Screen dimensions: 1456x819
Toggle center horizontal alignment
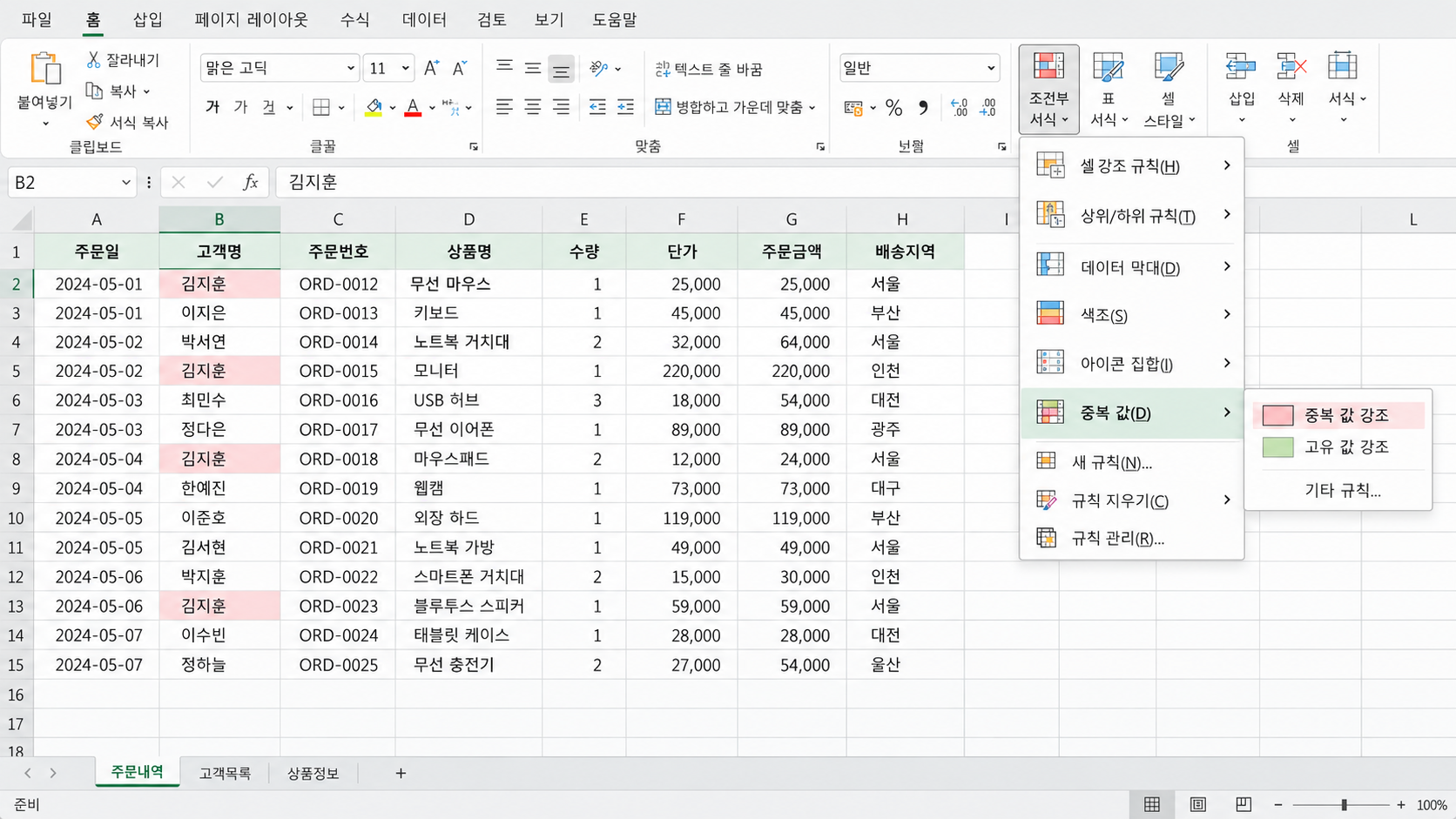[532, 107]
